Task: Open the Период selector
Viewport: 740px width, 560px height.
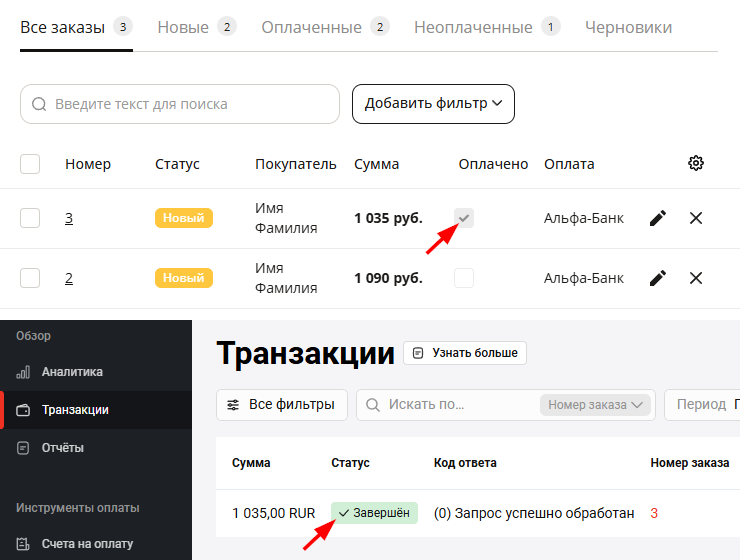Action: tap(703, 405)
